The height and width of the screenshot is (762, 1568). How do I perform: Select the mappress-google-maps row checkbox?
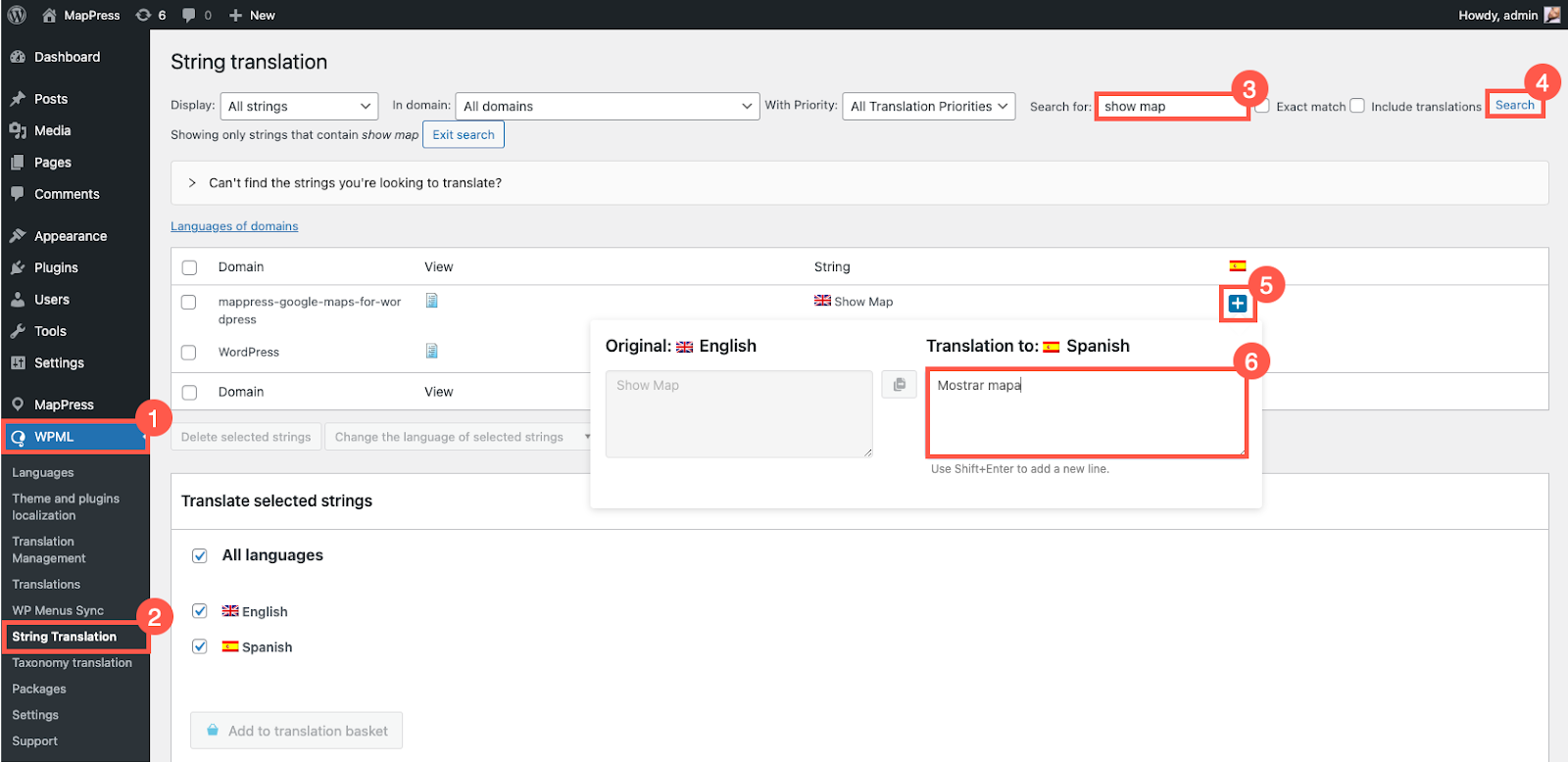(x=189, y=303)
